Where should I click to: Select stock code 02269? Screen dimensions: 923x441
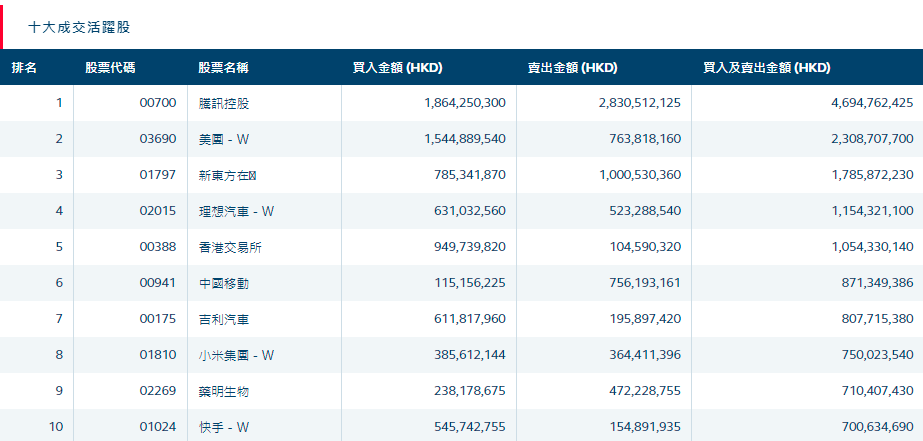(158, 391)
